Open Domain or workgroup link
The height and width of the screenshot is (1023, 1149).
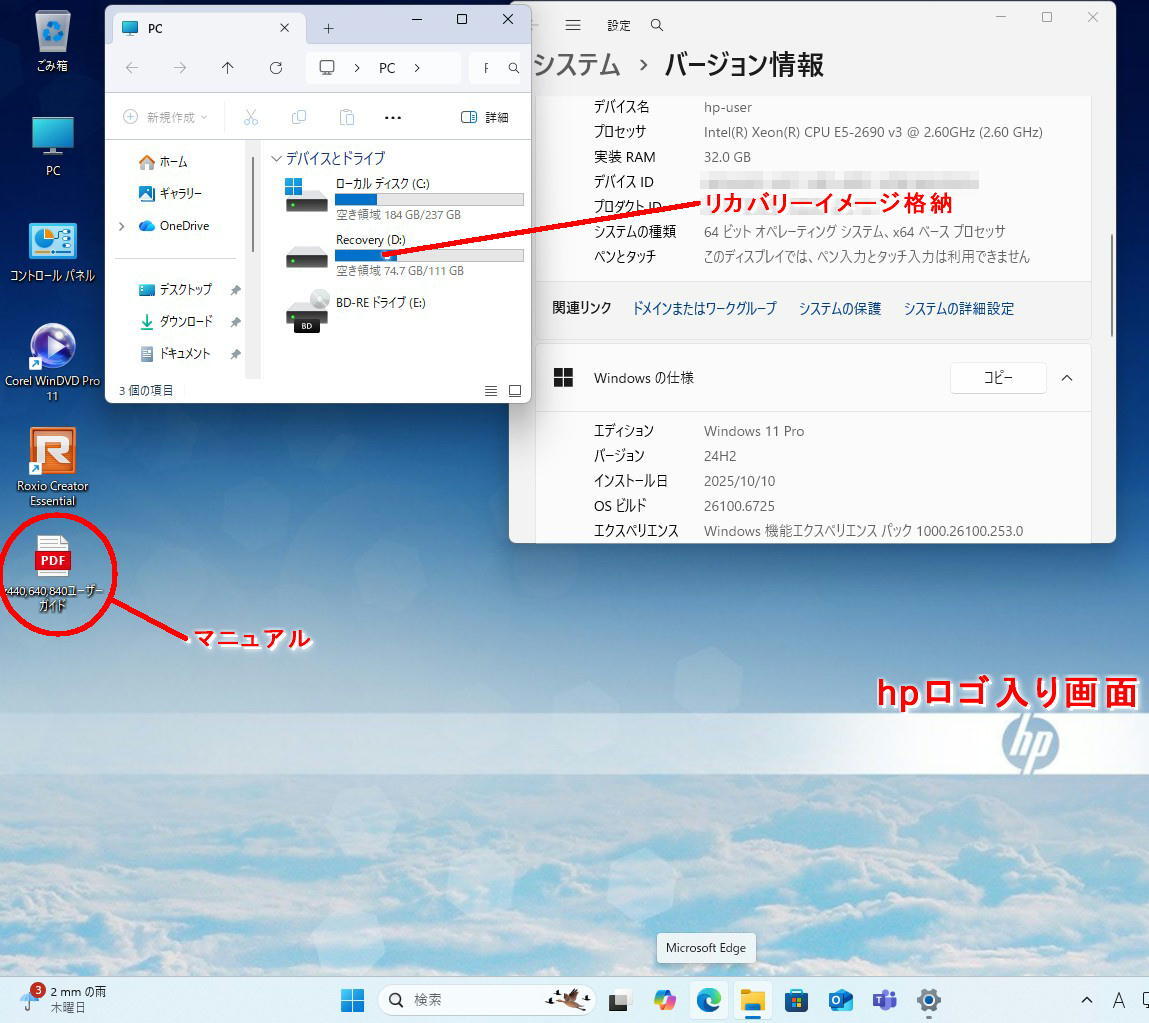click(x=704, y=309)
